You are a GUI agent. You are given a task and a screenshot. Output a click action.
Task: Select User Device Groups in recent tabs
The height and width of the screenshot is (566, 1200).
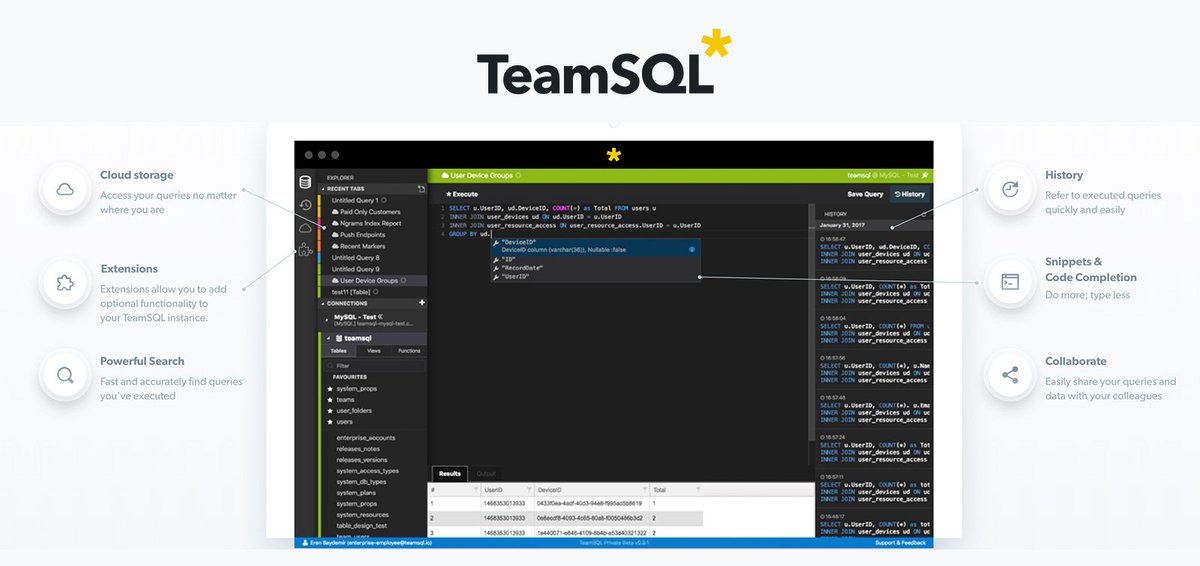pyautogui.click(x=373, y=281)
